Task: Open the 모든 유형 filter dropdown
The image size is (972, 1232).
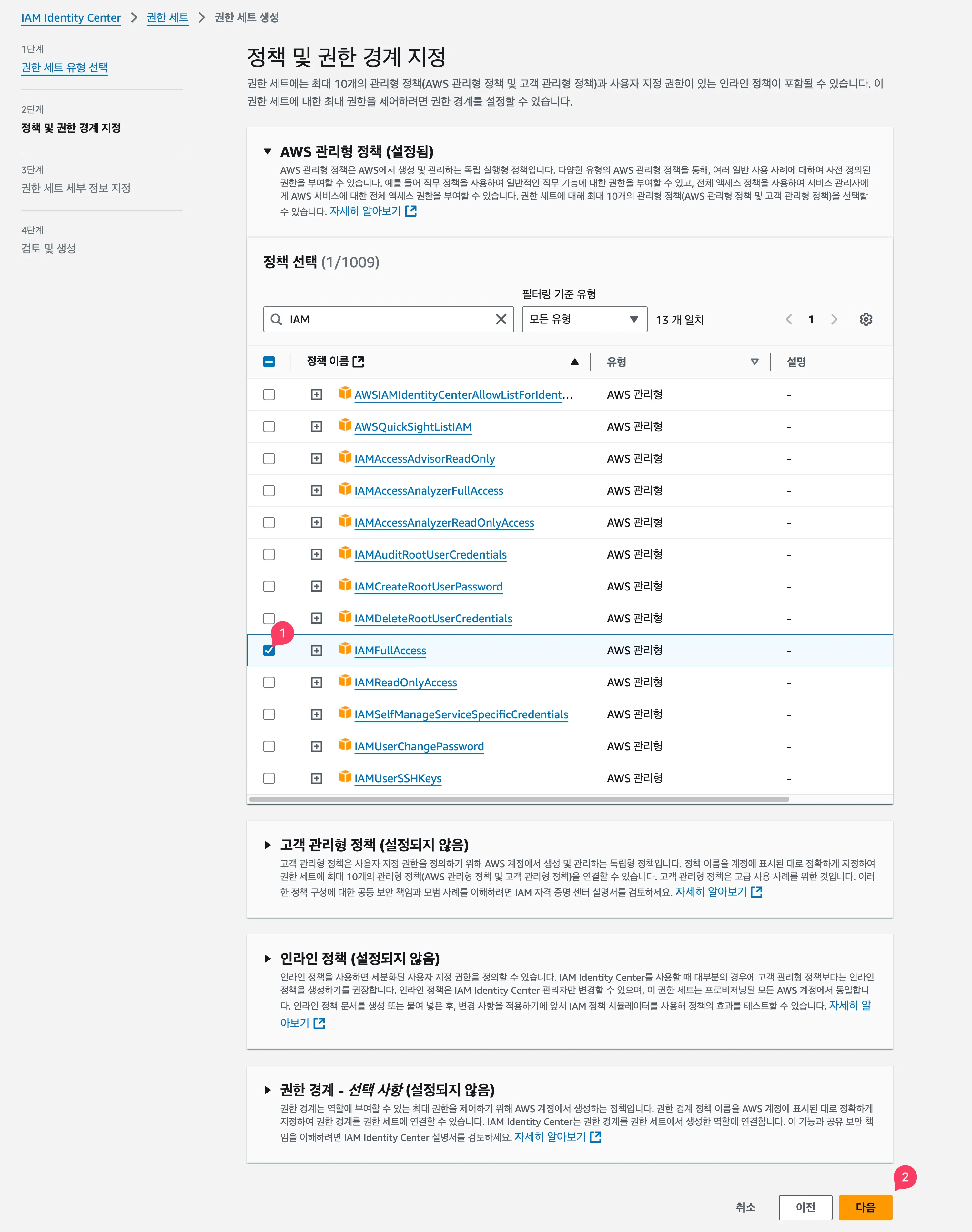Action: (584, 319)
